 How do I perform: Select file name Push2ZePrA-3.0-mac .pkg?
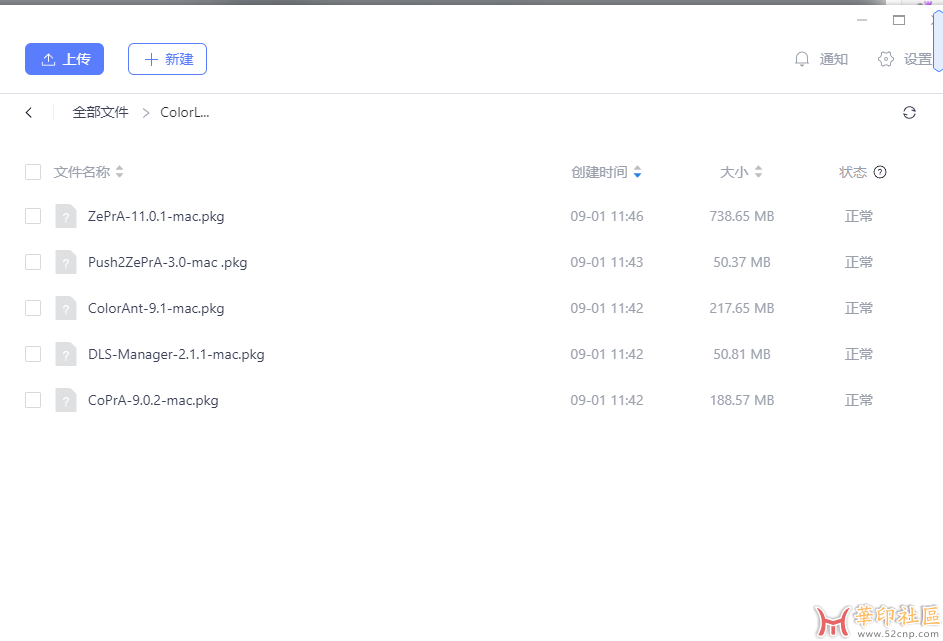tap(167, 263)
